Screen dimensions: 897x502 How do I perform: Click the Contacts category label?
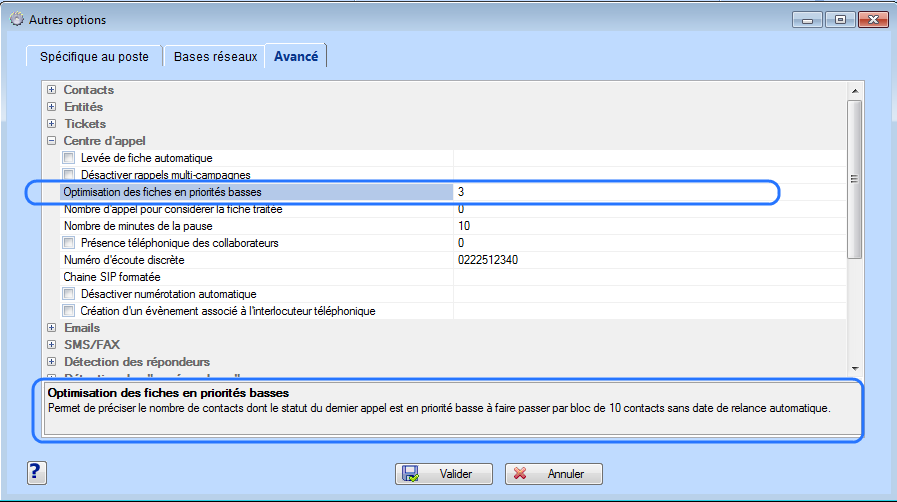point(89,90)
